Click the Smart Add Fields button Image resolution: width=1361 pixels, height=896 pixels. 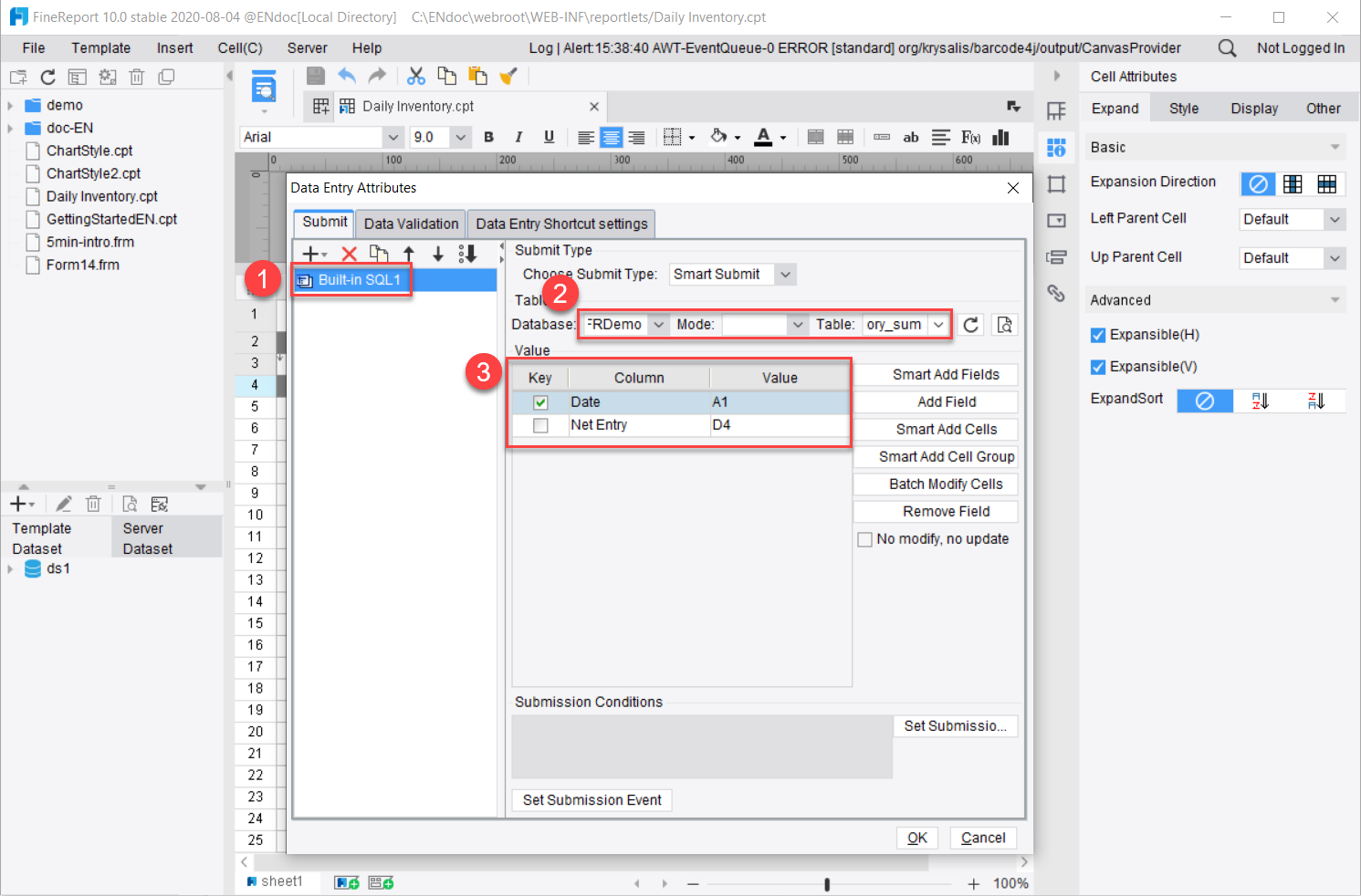point(936,374)
